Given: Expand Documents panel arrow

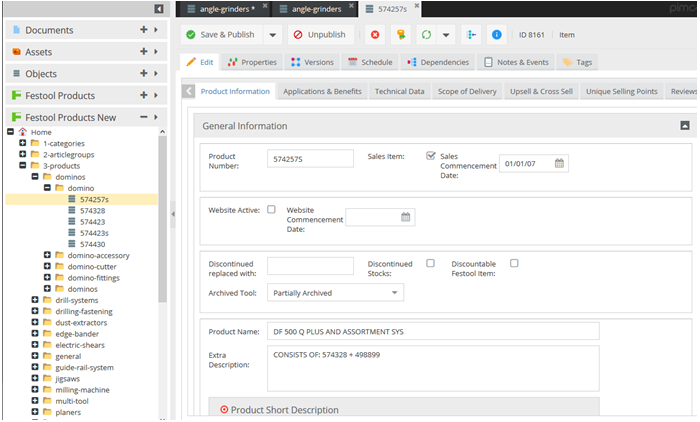Looking at the screenshot, I should 156,29.
